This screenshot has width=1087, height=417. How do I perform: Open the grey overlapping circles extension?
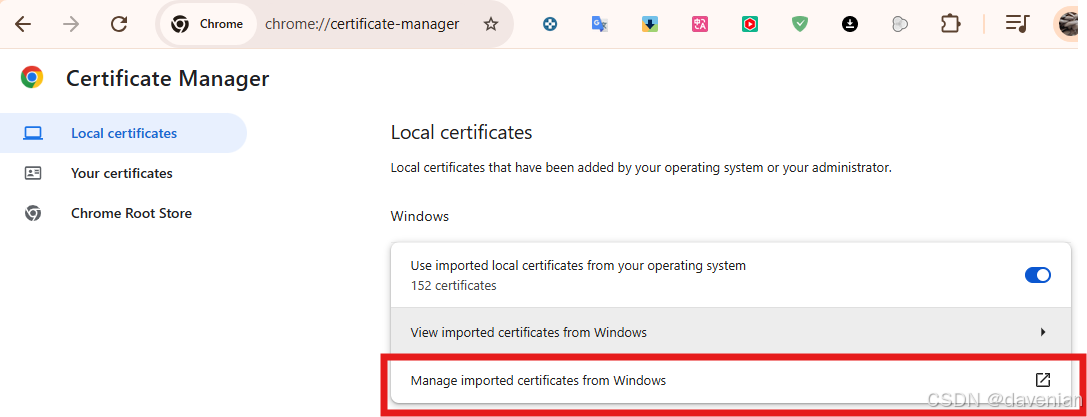tap(900, 25)
